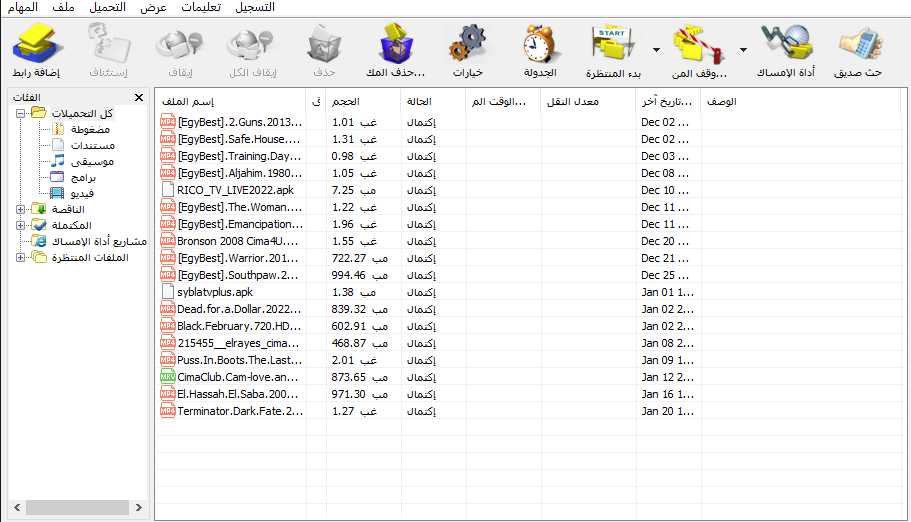Click the scroll right arrow in categories panel

tap(138, 507)
